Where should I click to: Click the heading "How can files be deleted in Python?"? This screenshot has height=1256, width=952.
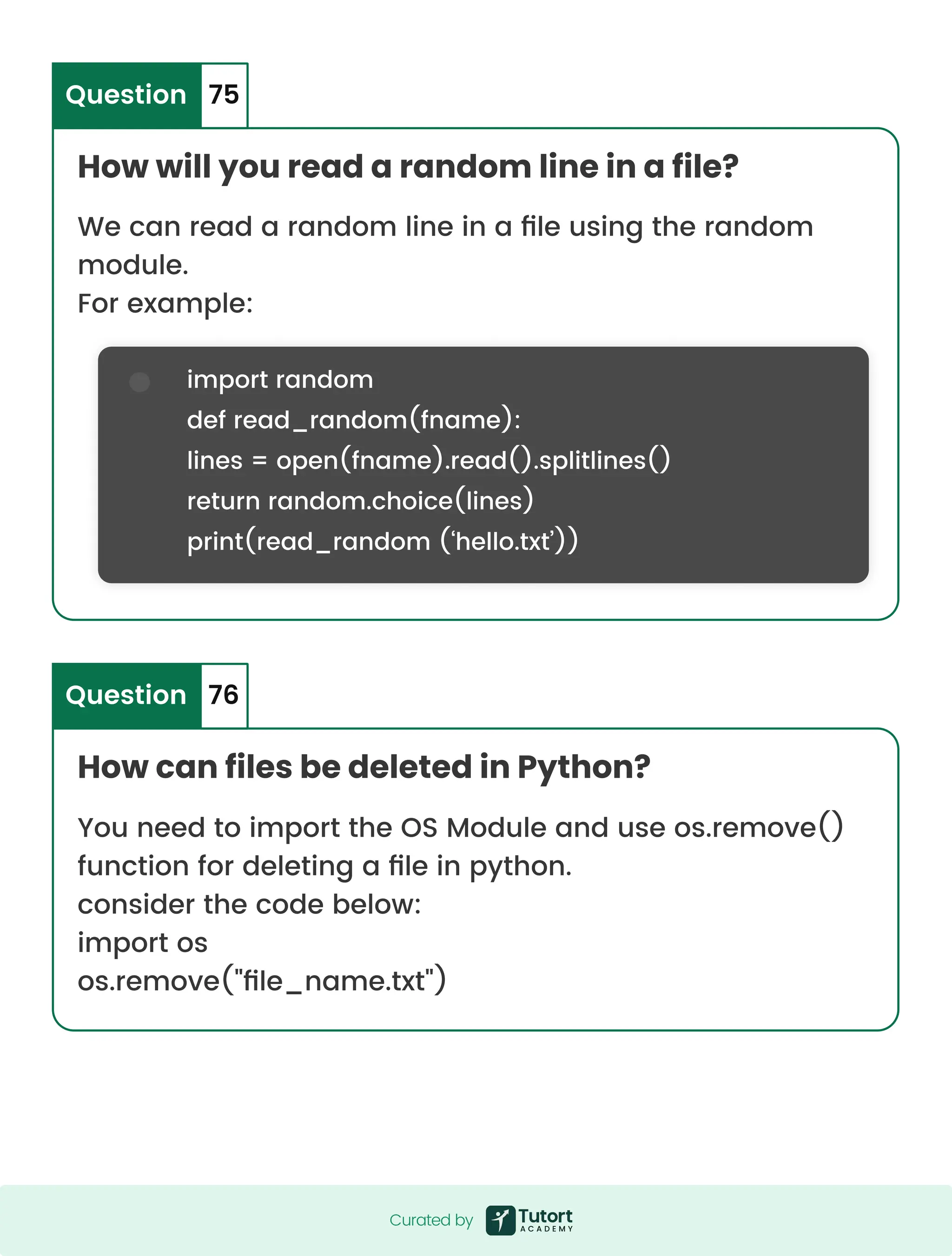pyautogui.click(x=364, y=767)
